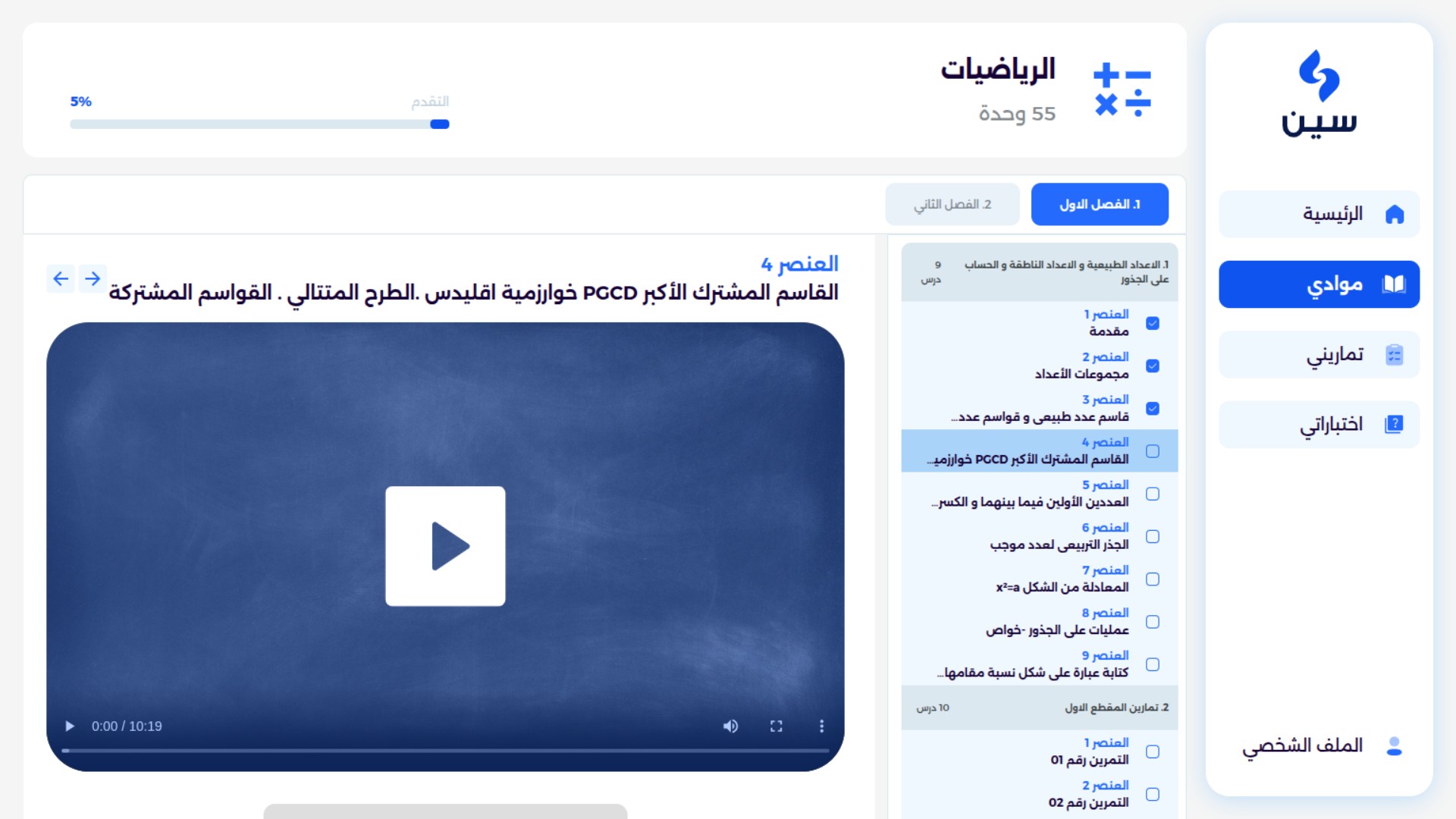The image size is (1456, 819).
Task: Uncheck the مقدمة lesson checkbox
Action: click(1153, 323)
